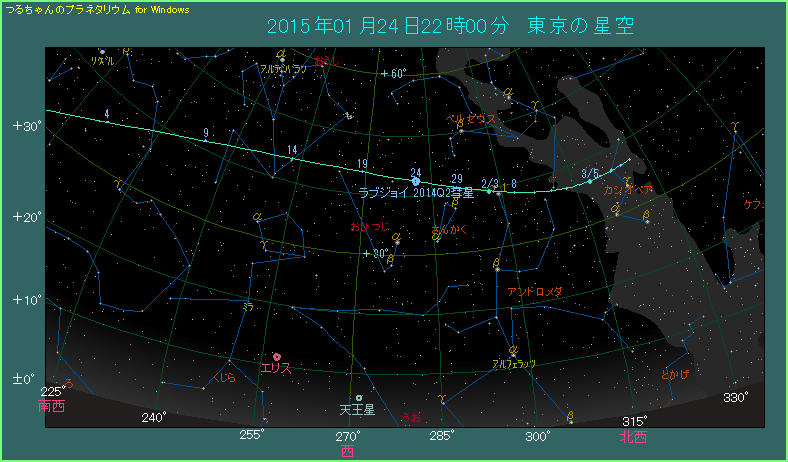Screen dimensions: 788x462
Task: Select the Alpheratz (アルフェラッツ) star
Action: point(513,352)
